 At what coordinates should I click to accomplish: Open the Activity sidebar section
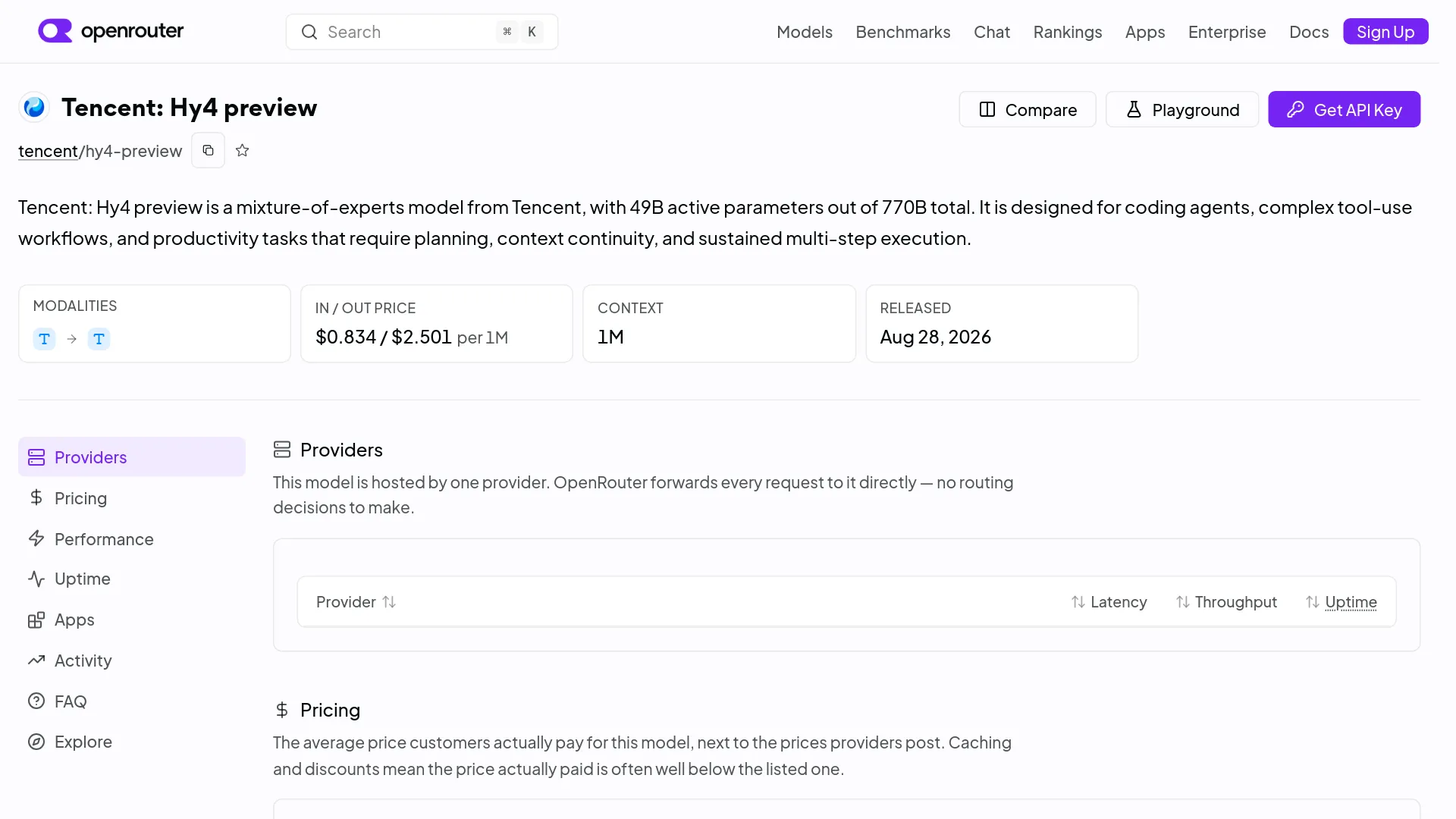[132, 661]
